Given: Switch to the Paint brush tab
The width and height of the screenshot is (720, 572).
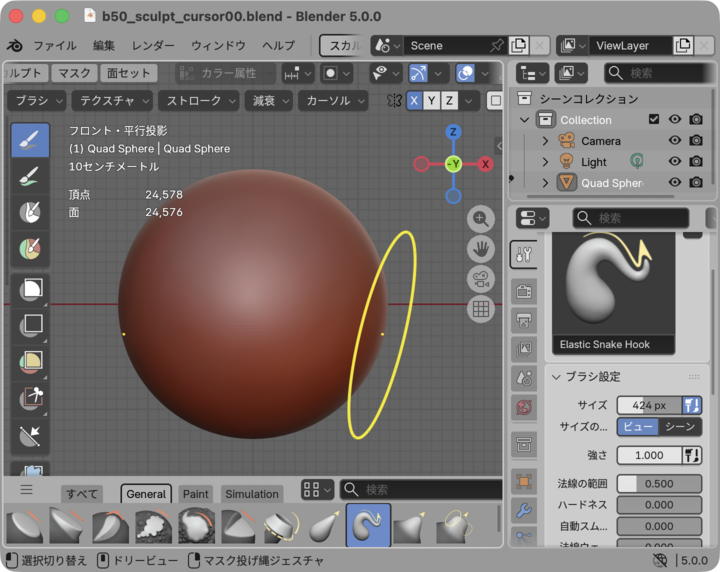Looking at the screenshot, I should [x=196, y=494].
